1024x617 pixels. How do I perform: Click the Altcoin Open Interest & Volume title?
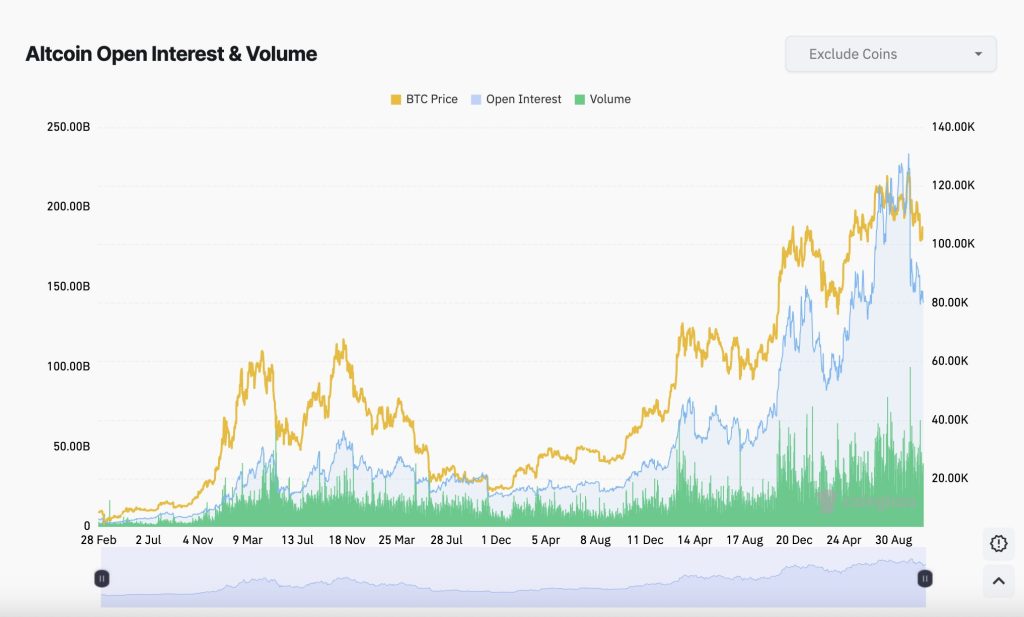click(x=170, y=54)
